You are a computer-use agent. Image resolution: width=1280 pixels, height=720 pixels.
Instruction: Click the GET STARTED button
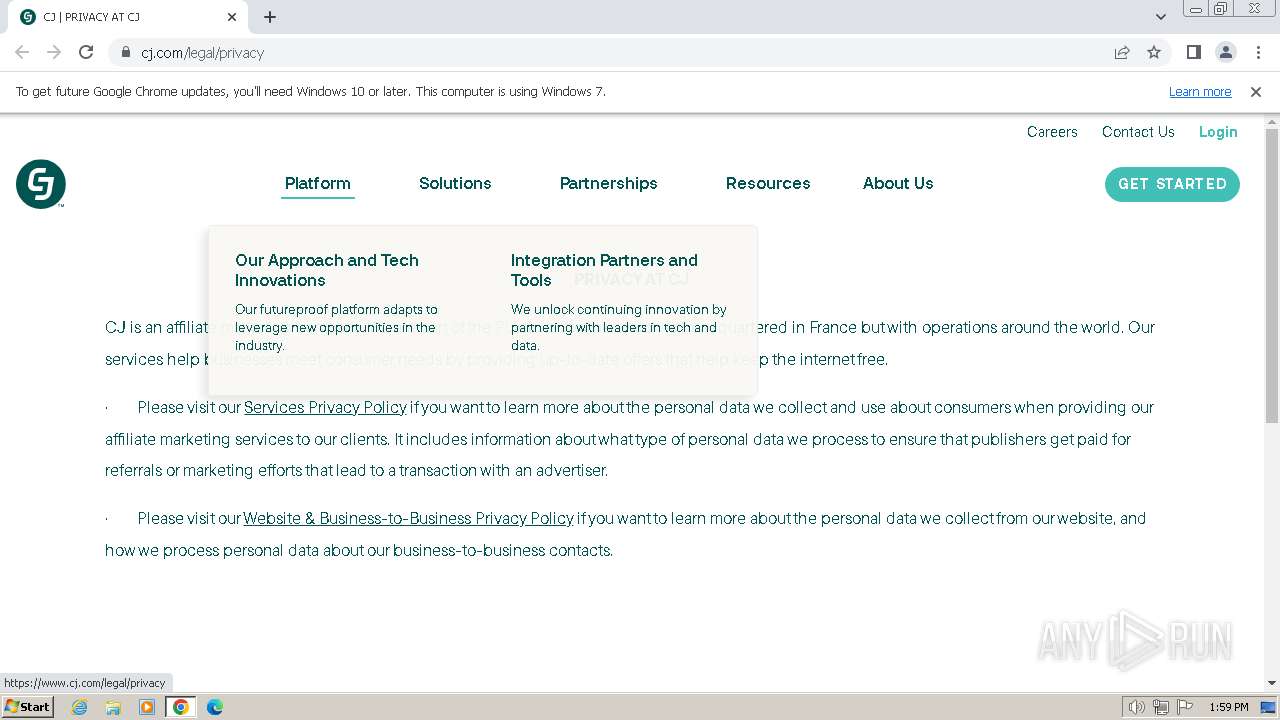point(1172,184)
